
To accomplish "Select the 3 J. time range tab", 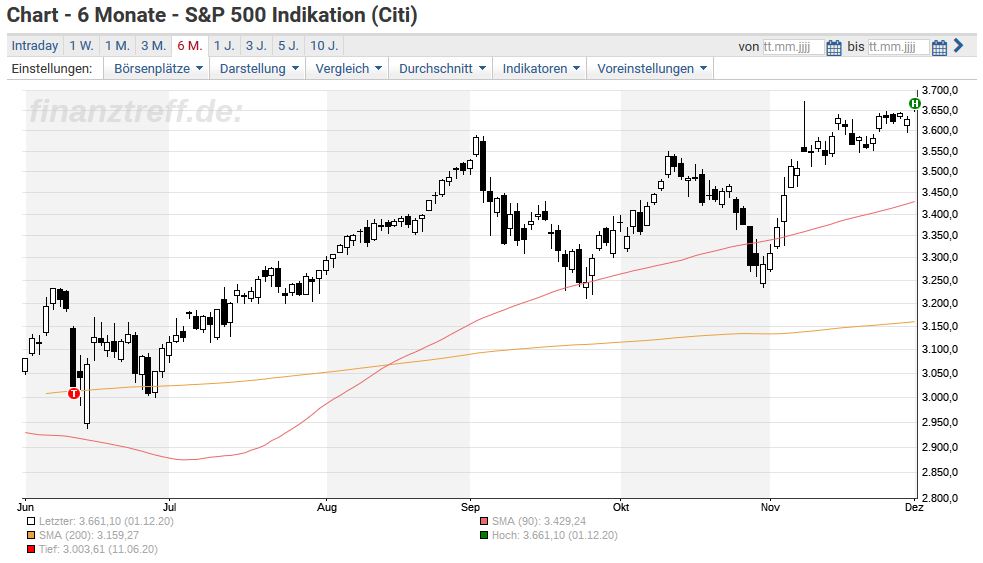I will click(256, 46).
